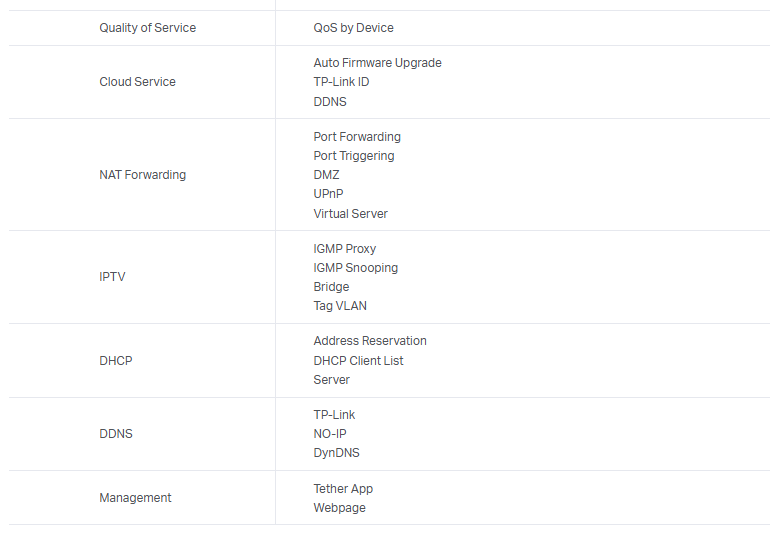Viewport: 779px width, 536px height.
Task: Click the IGMP Proxy entry
Action: click(x=344, y=249)
